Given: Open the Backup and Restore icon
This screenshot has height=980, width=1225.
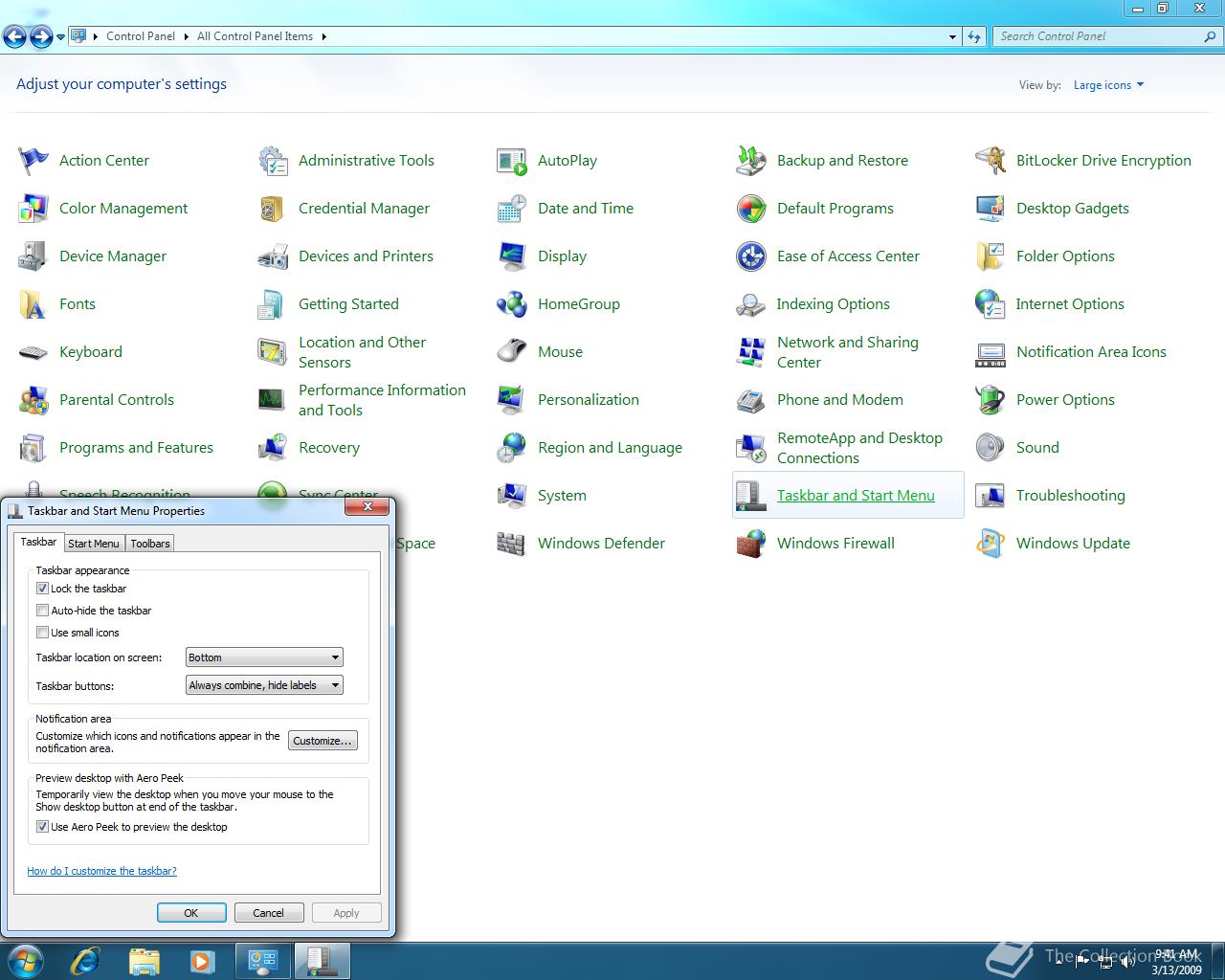Looking at the screenshot, I should point(751,161).
